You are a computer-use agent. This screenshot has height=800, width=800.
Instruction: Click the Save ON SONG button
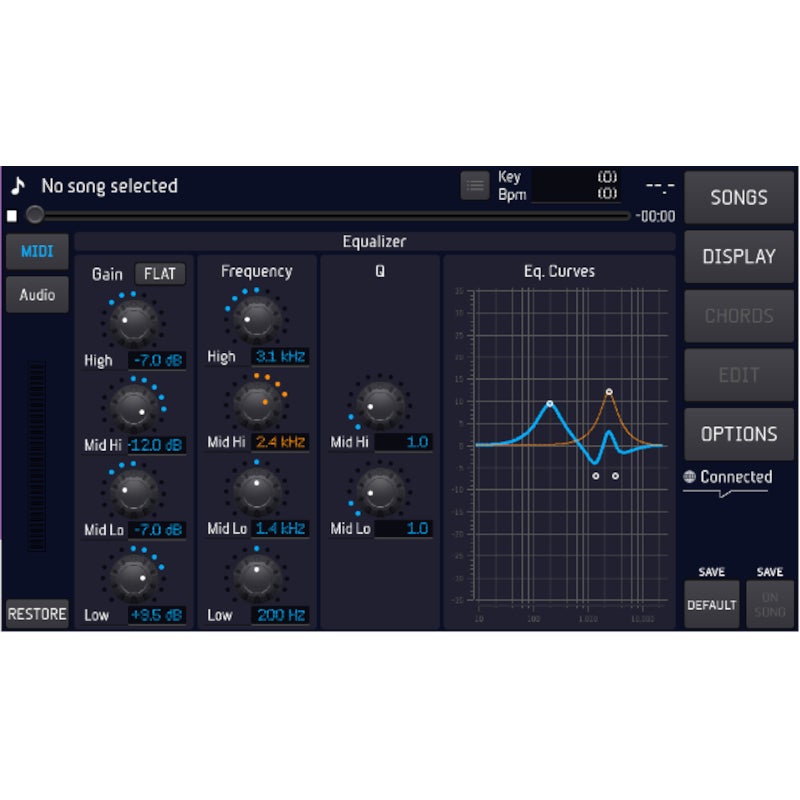coord(770,605)
